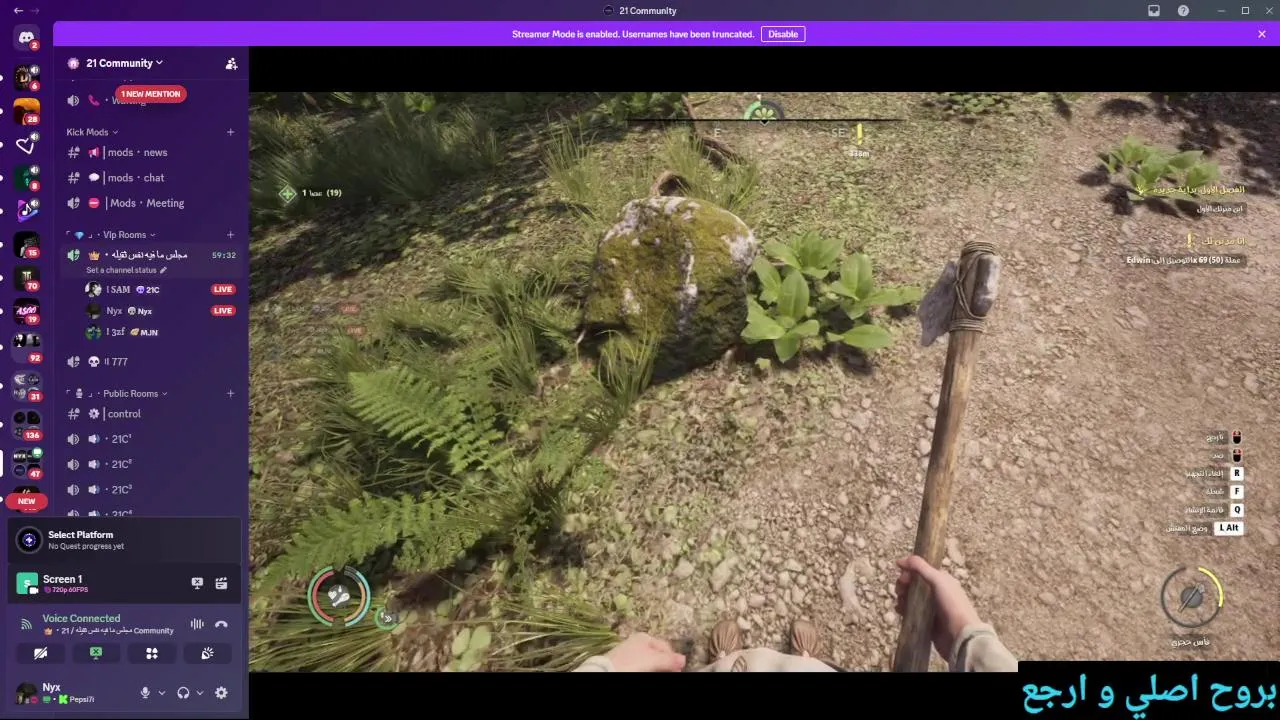Open the server icon with badge 28
The image size is (1280, 720).
click(27, 110)
